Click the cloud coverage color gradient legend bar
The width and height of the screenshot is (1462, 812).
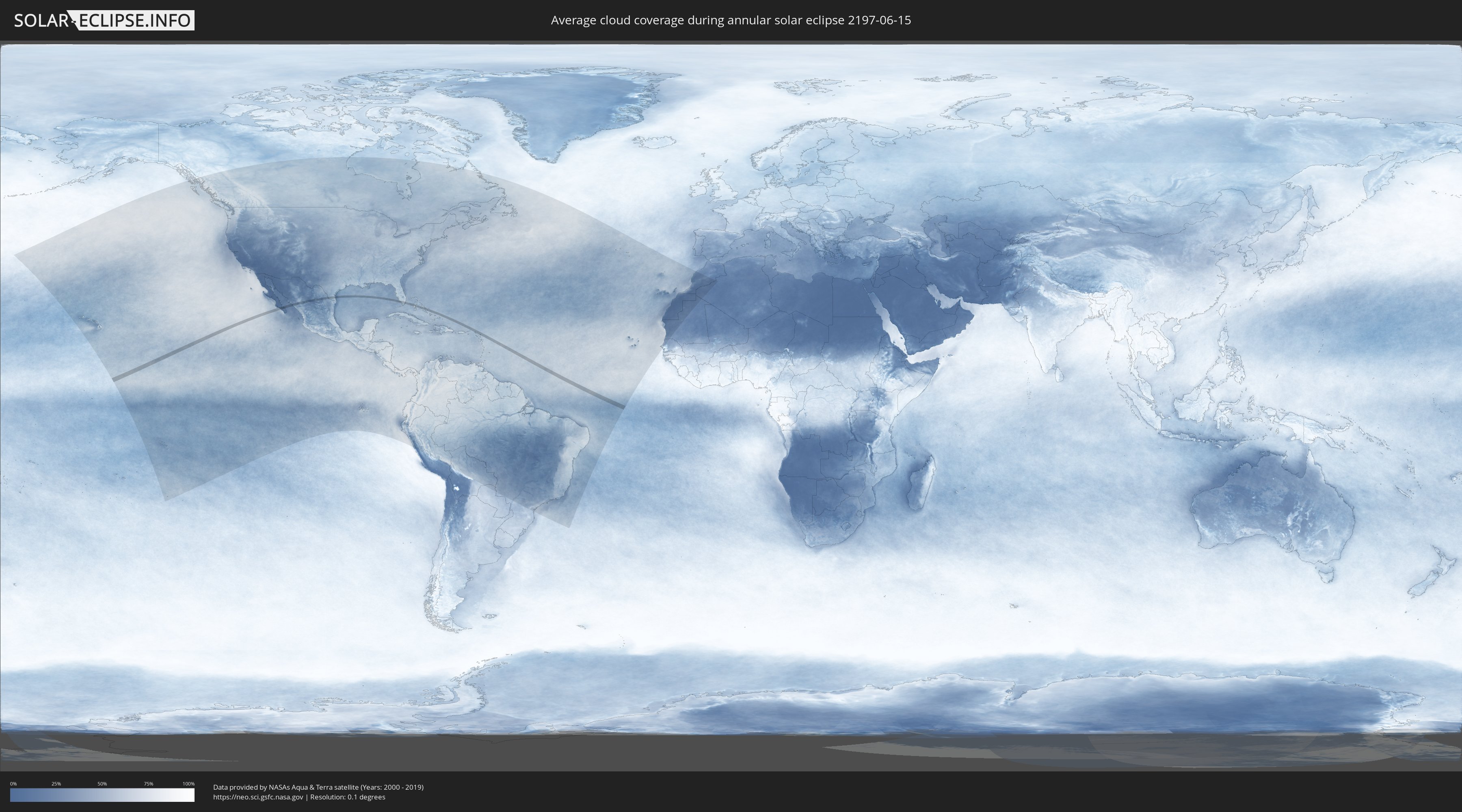[102, 795]
